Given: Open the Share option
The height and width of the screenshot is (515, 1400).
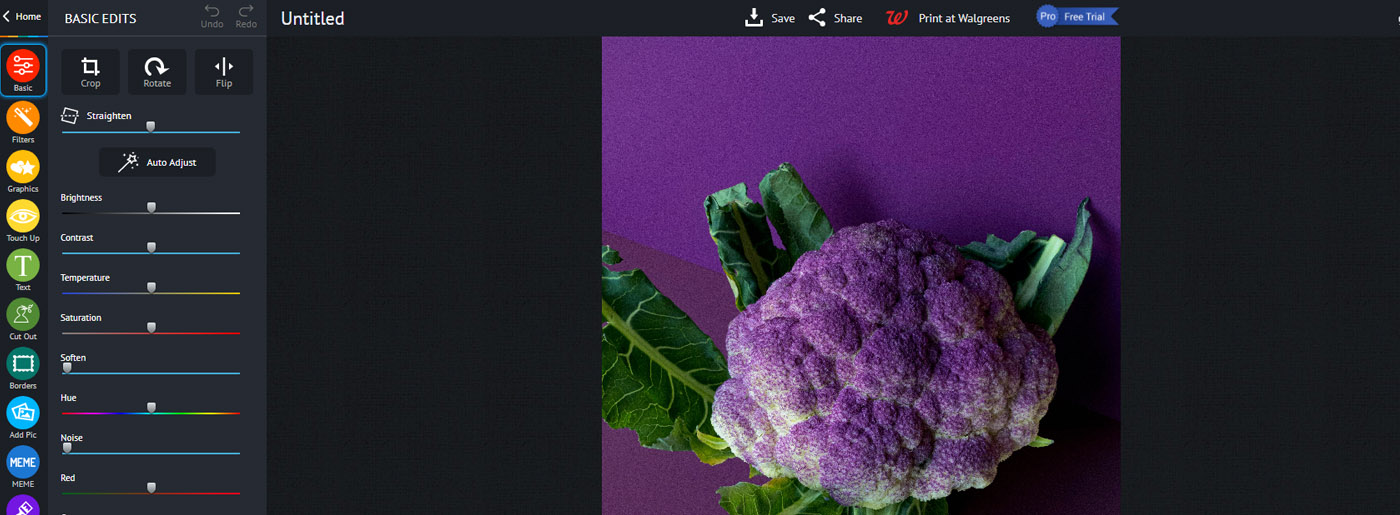Looking at the screenshot, I should 835,18.
